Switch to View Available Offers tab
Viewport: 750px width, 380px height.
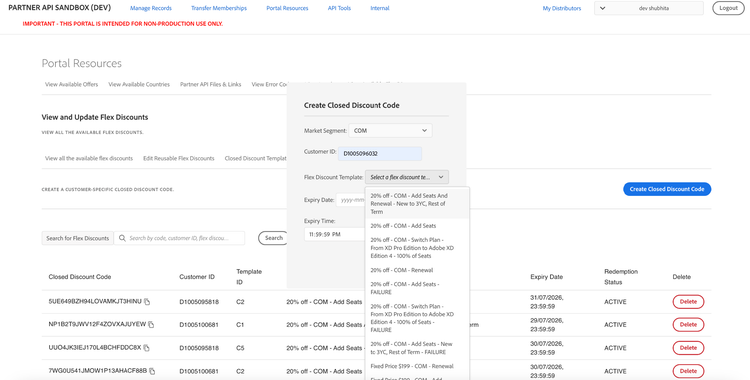pyautogui.click(x=72, y=84)
